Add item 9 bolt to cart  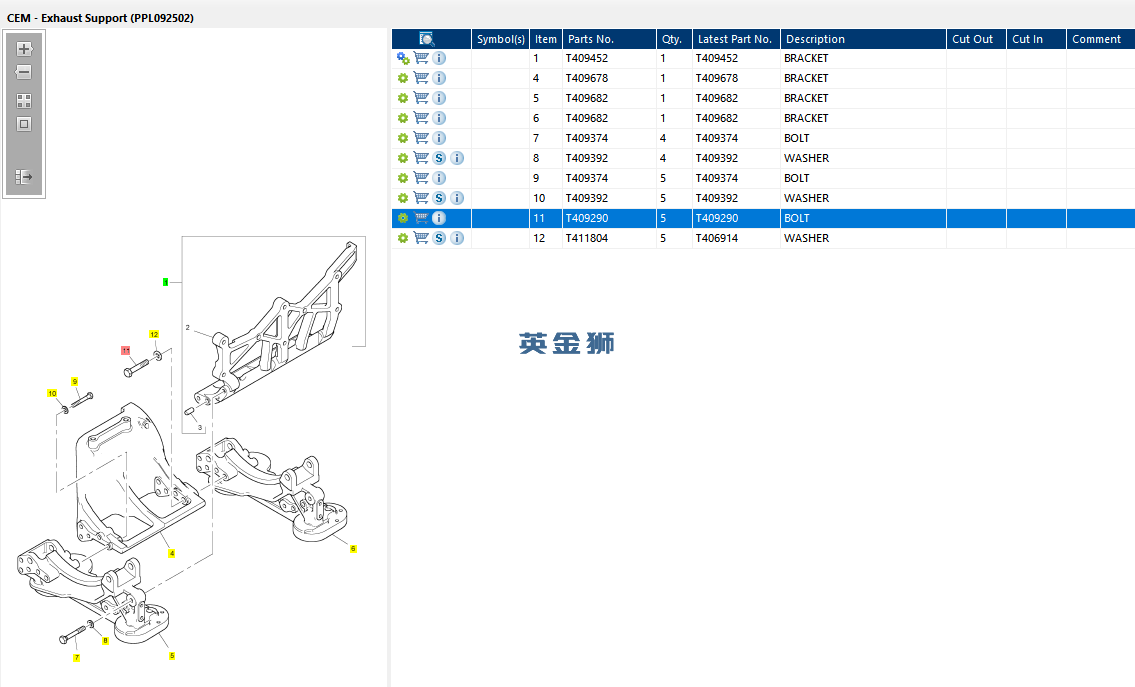[421, 178]
